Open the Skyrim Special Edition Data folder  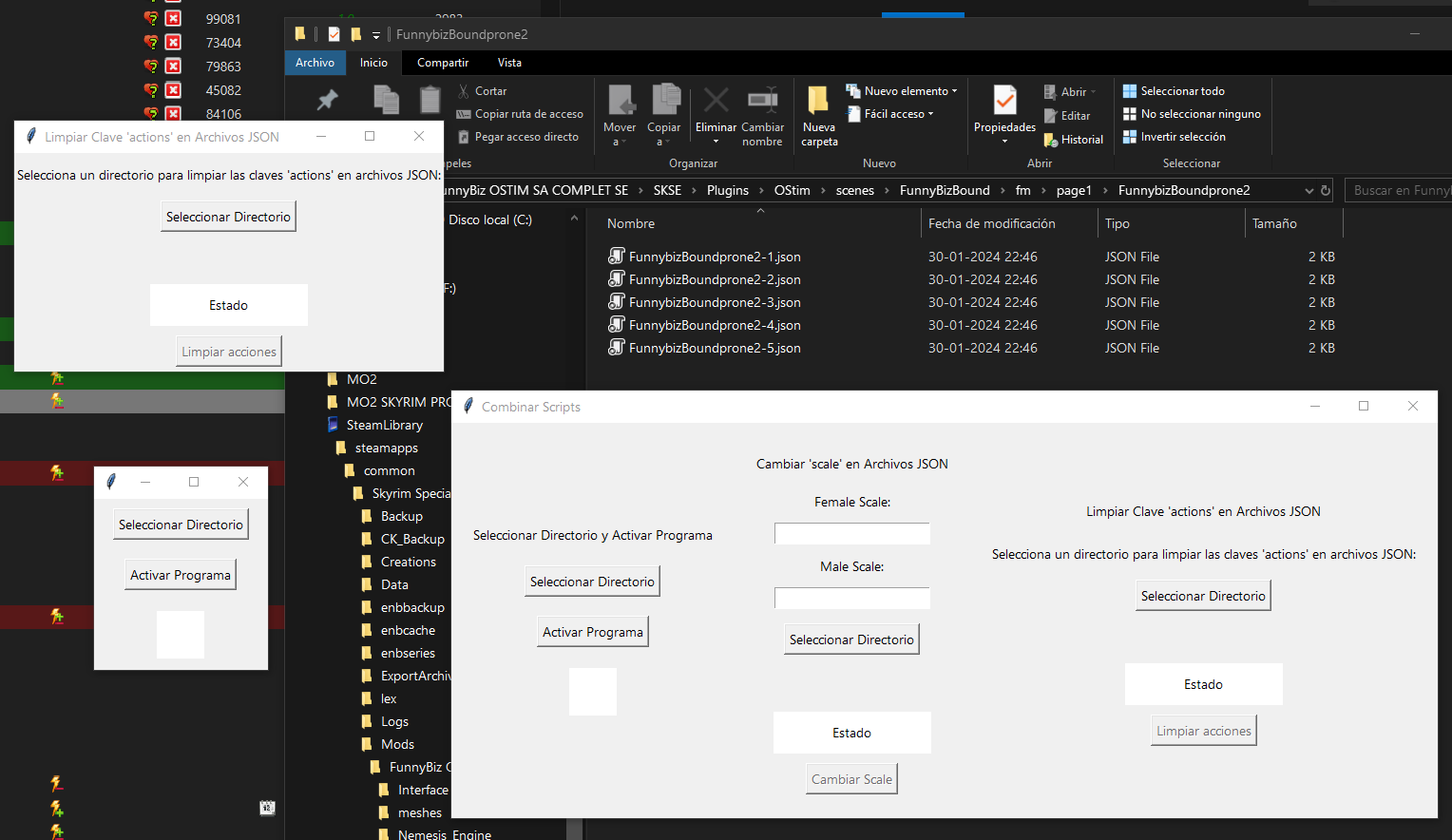pos(394,584)
